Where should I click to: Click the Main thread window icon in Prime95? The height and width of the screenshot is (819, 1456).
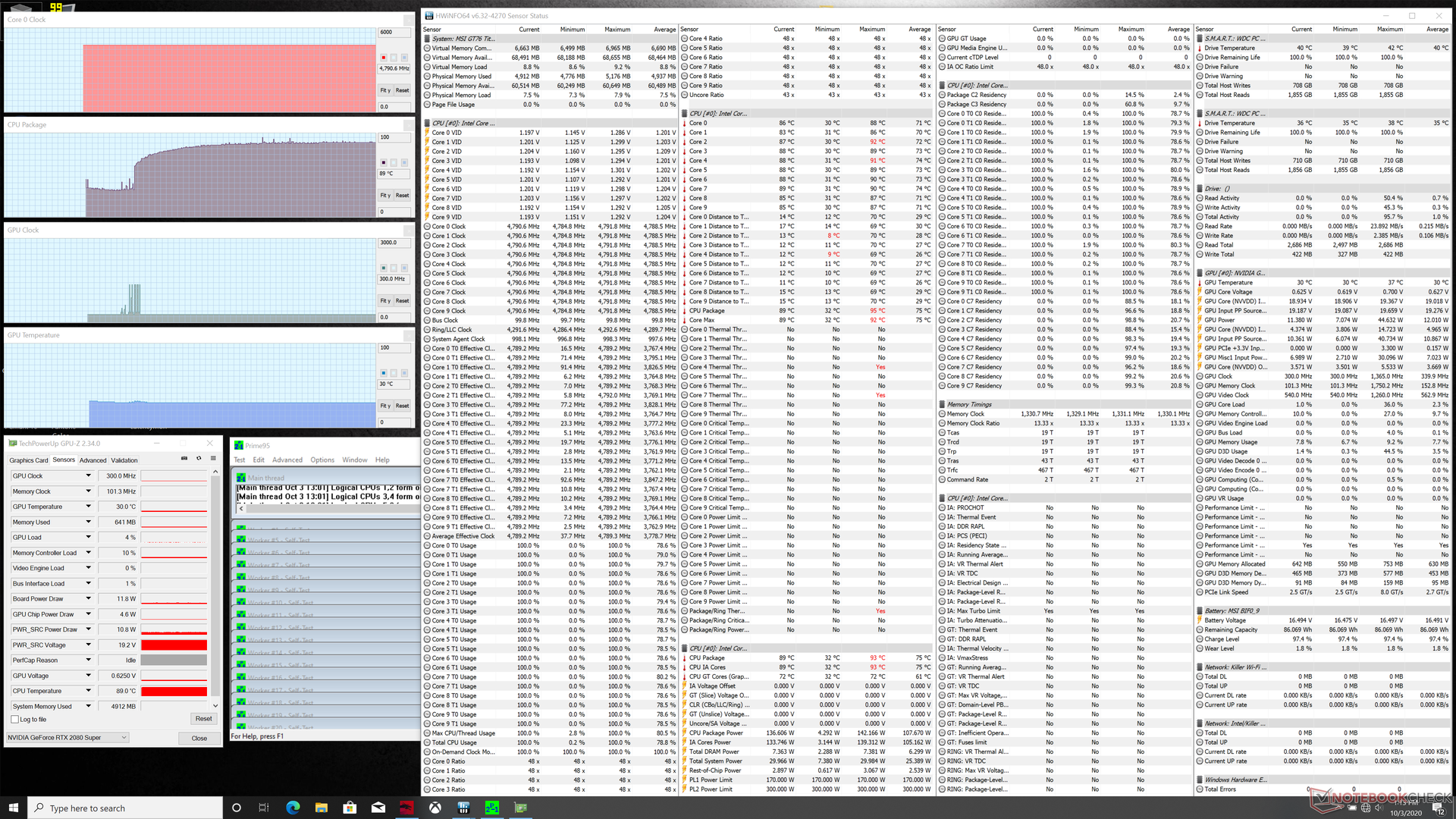[x=241, y=478]
